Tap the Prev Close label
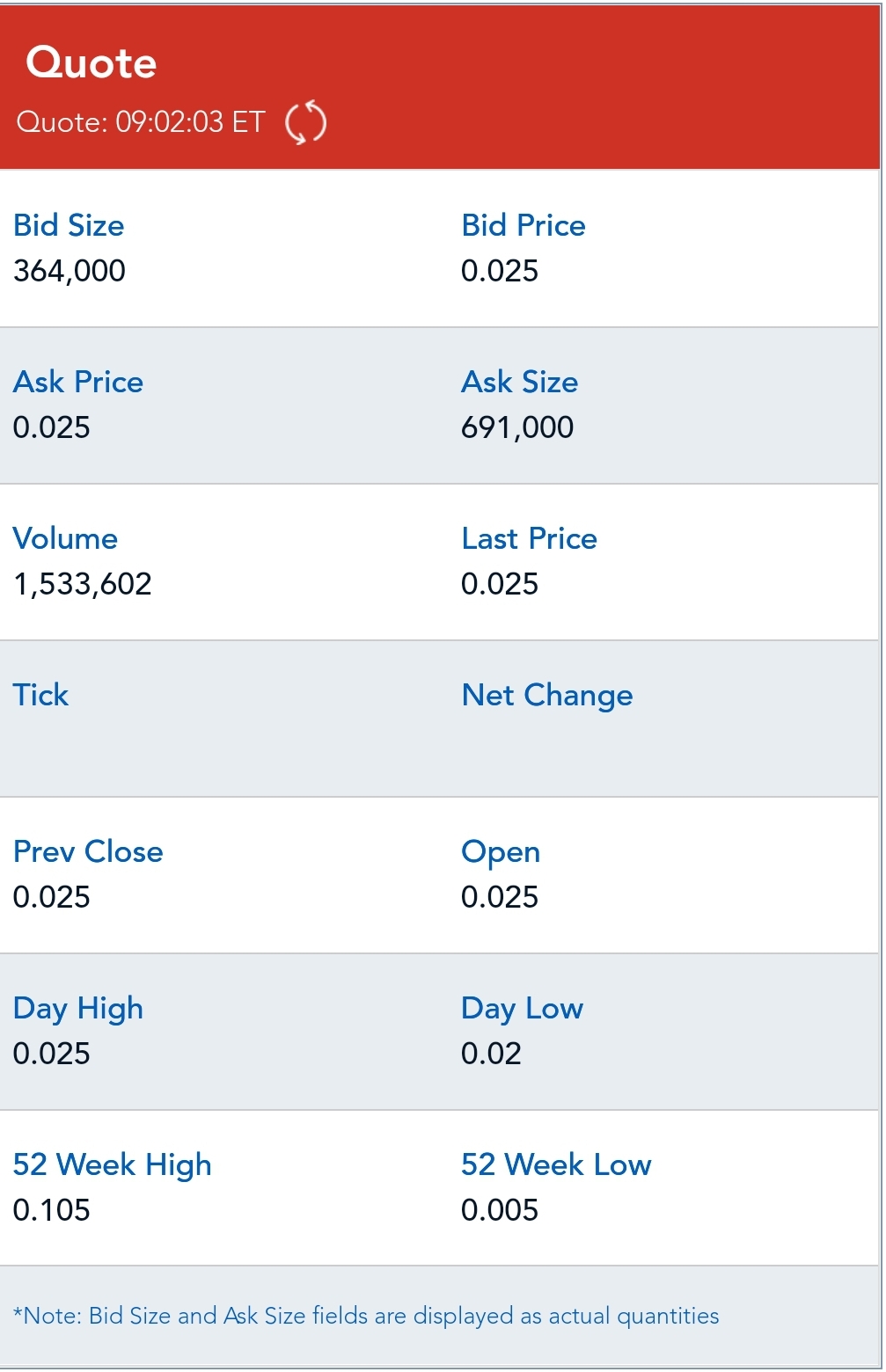 tap(88, 852)
